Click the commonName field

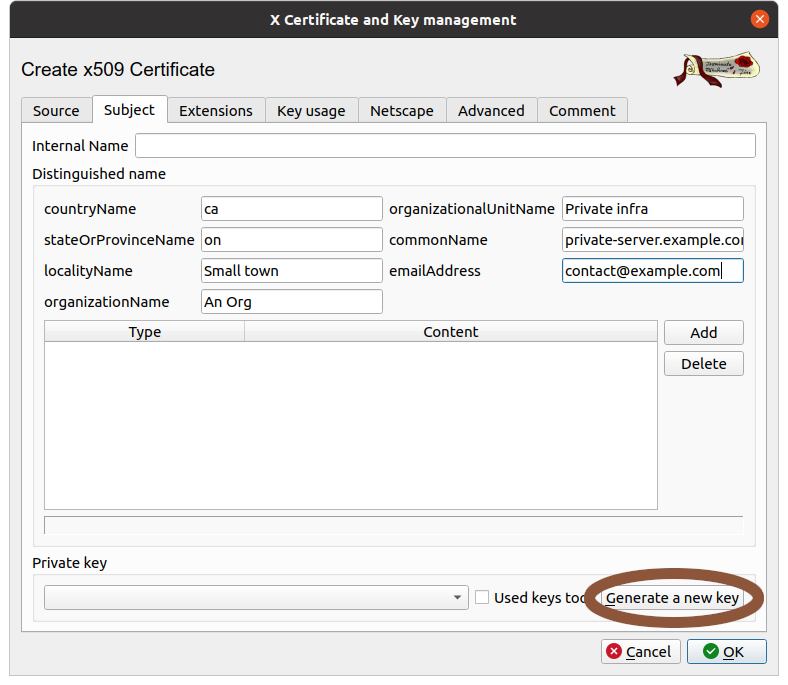(x=652, y=240)
